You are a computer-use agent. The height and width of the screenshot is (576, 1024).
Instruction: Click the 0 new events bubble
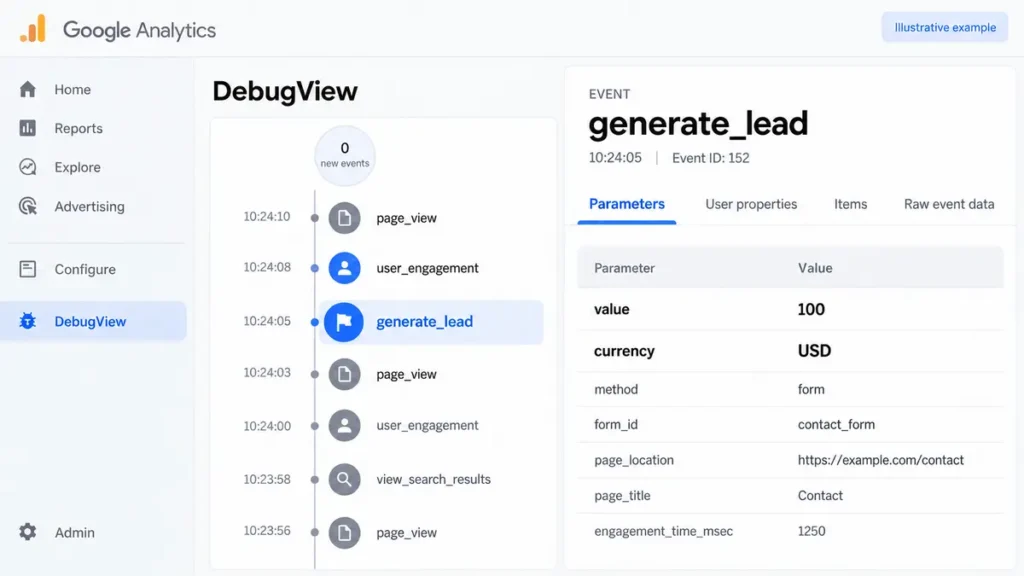point(345,155)
